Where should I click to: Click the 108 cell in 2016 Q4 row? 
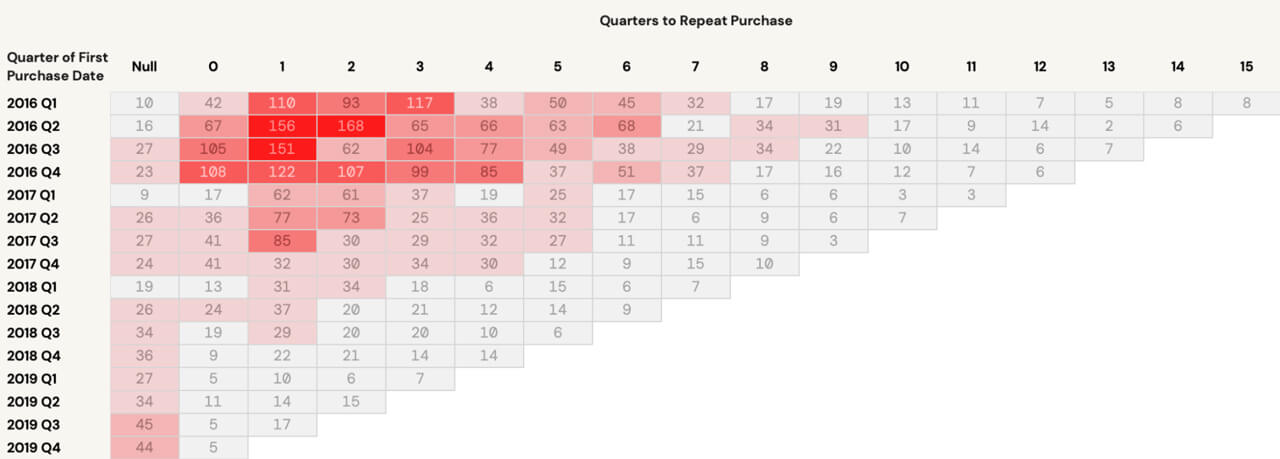[x=213, y=171]
